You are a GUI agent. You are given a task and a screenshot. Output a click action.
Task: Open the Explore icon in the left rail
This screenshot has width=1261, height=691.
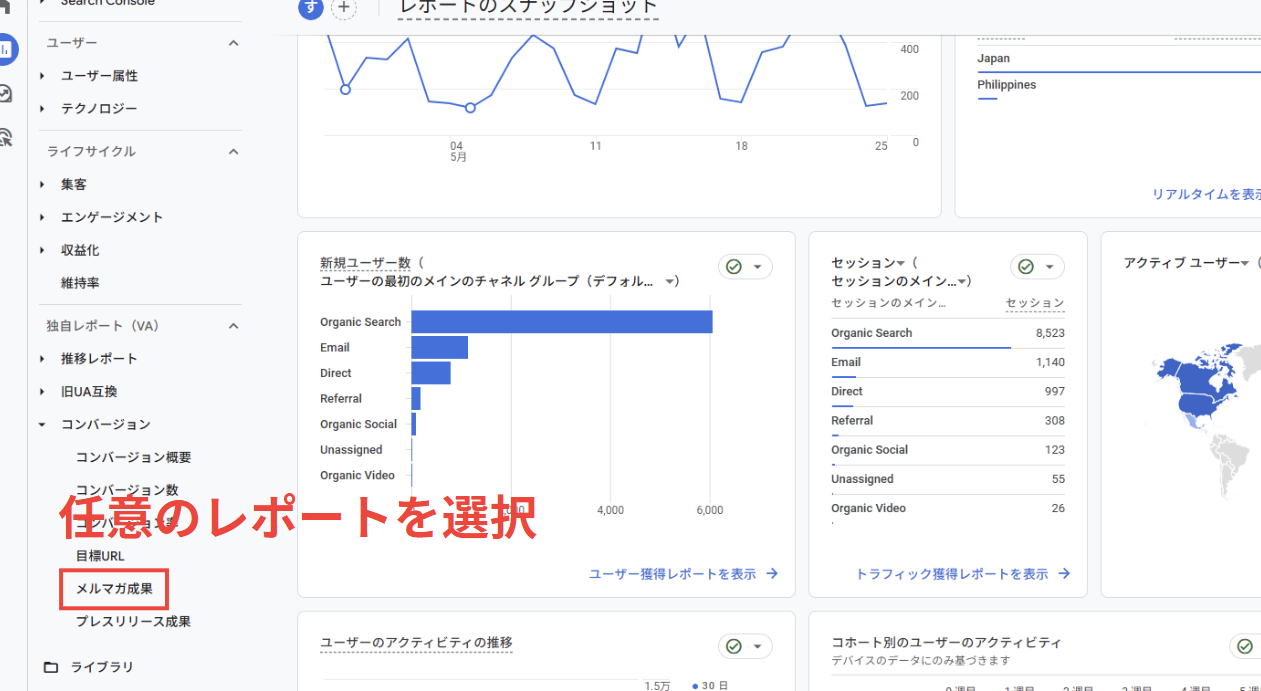[x=5, y=93]
